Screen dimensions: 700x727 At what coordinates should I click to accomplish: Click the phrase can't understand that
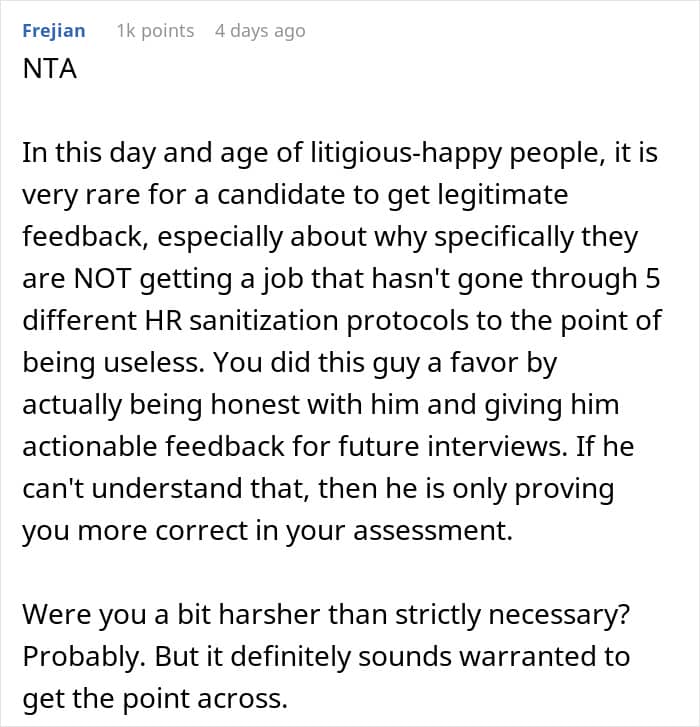(x=166, y=489)
